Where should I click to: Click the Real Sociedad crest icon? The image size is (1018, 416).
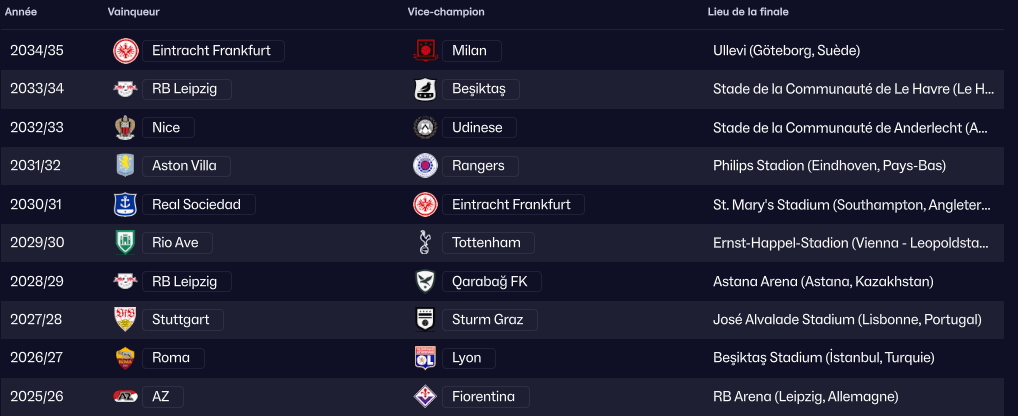[125, 205]
